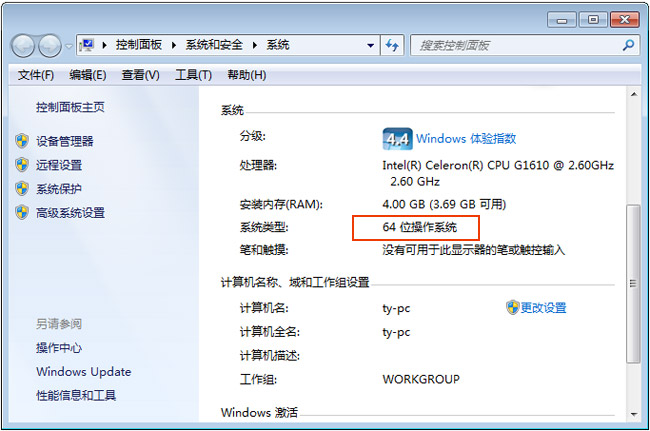This screenshot has height=431, width=650.
Task: Open Windows Update link
Action: (84, 372)
